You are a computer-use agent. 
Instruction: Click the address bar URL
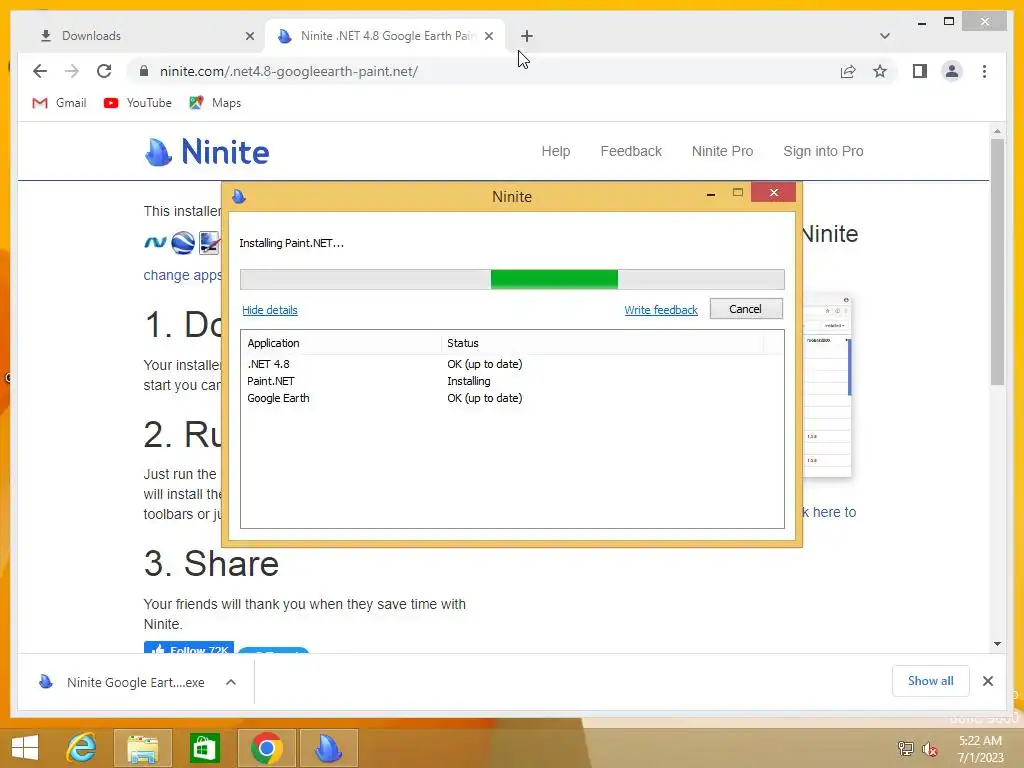tap(289, 71)
